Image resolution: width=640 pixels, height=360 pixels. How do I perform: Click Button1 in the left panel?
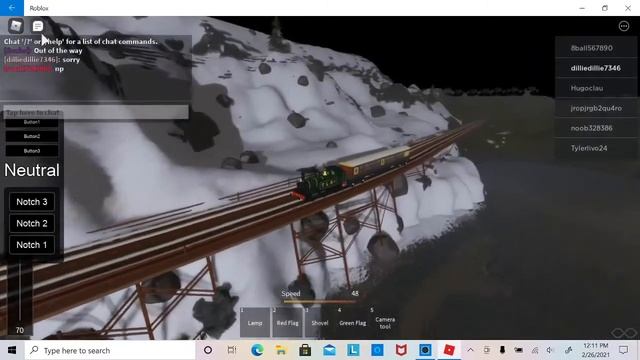(x=32, y=122)
